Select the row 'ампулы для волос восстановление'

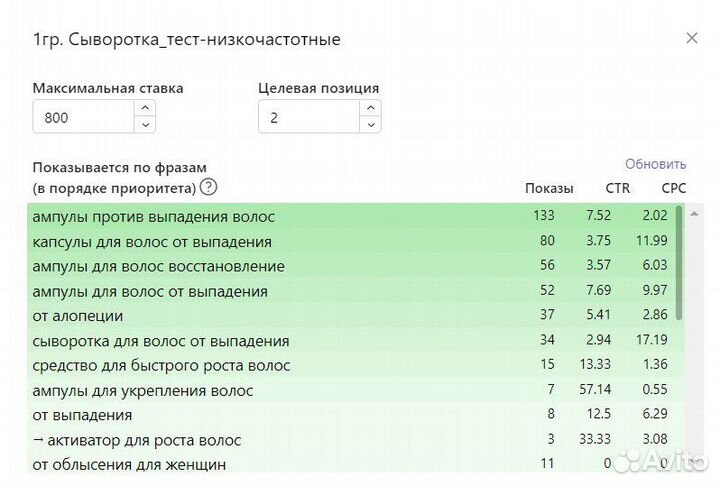158,267
